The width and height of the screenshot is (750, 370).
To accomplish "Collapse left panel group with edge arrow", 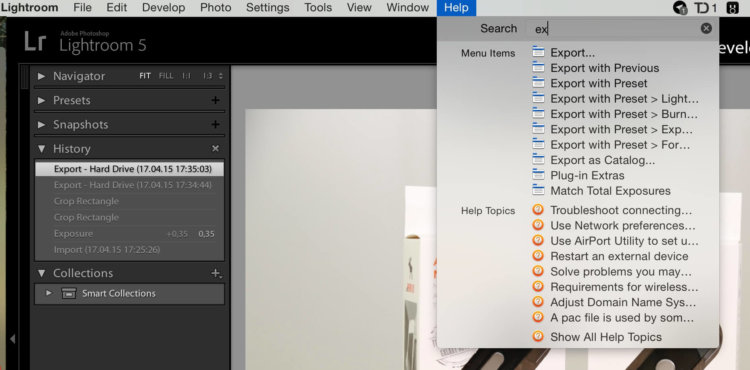I will (x=12, y=339).
